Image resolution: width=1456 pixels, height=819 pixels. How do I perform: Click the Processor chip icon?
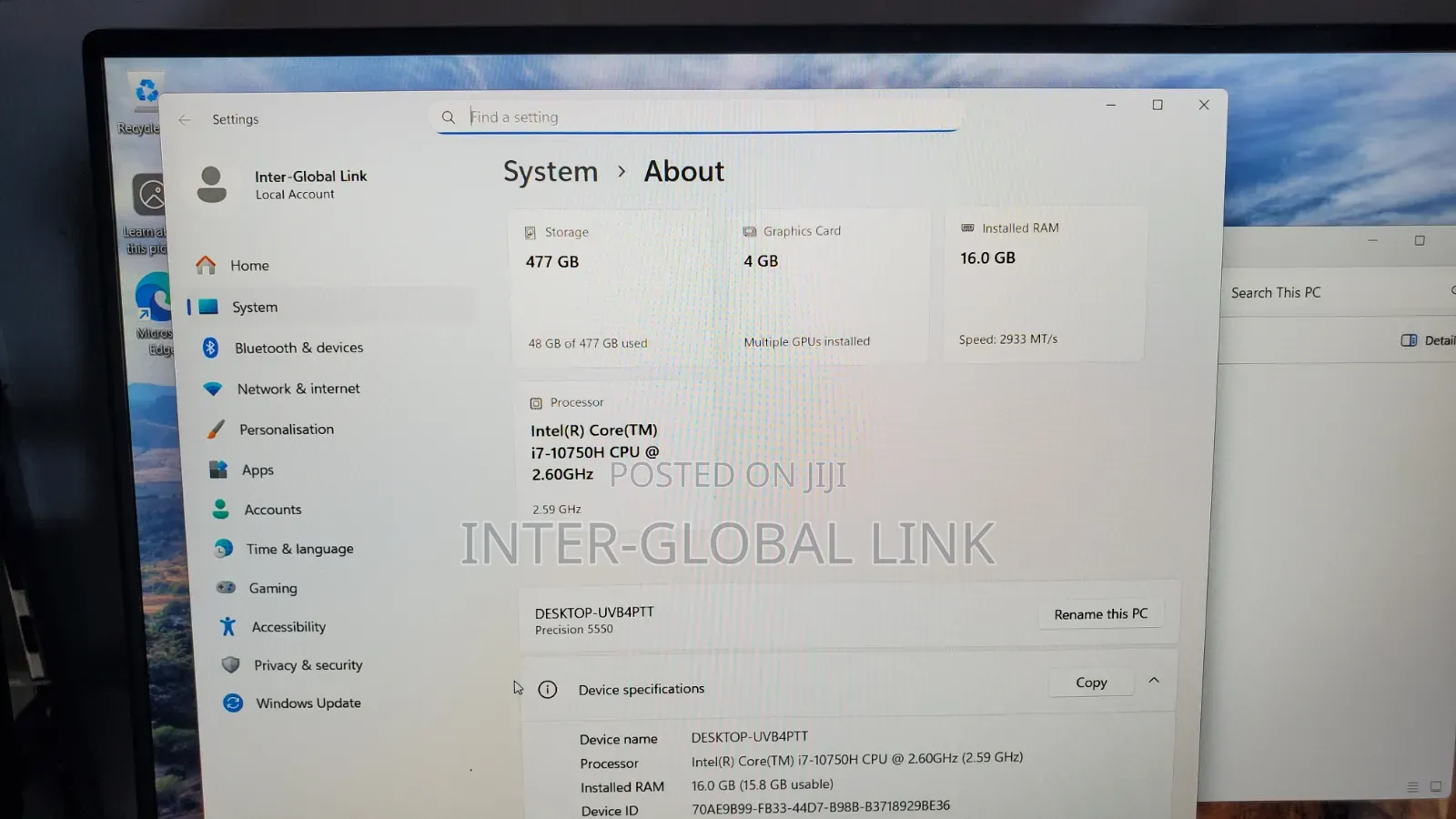pos(536,403)
